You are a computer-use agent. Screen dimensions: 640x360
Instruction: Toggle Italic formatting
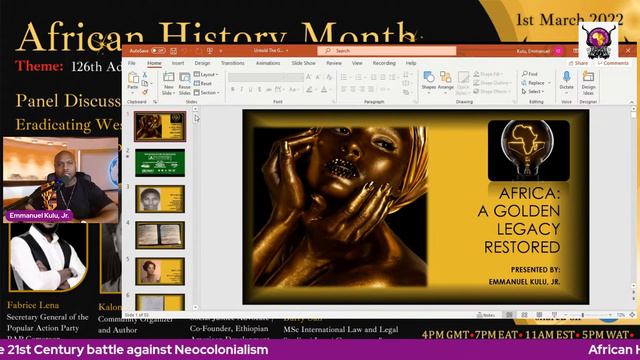click(242, 89)
